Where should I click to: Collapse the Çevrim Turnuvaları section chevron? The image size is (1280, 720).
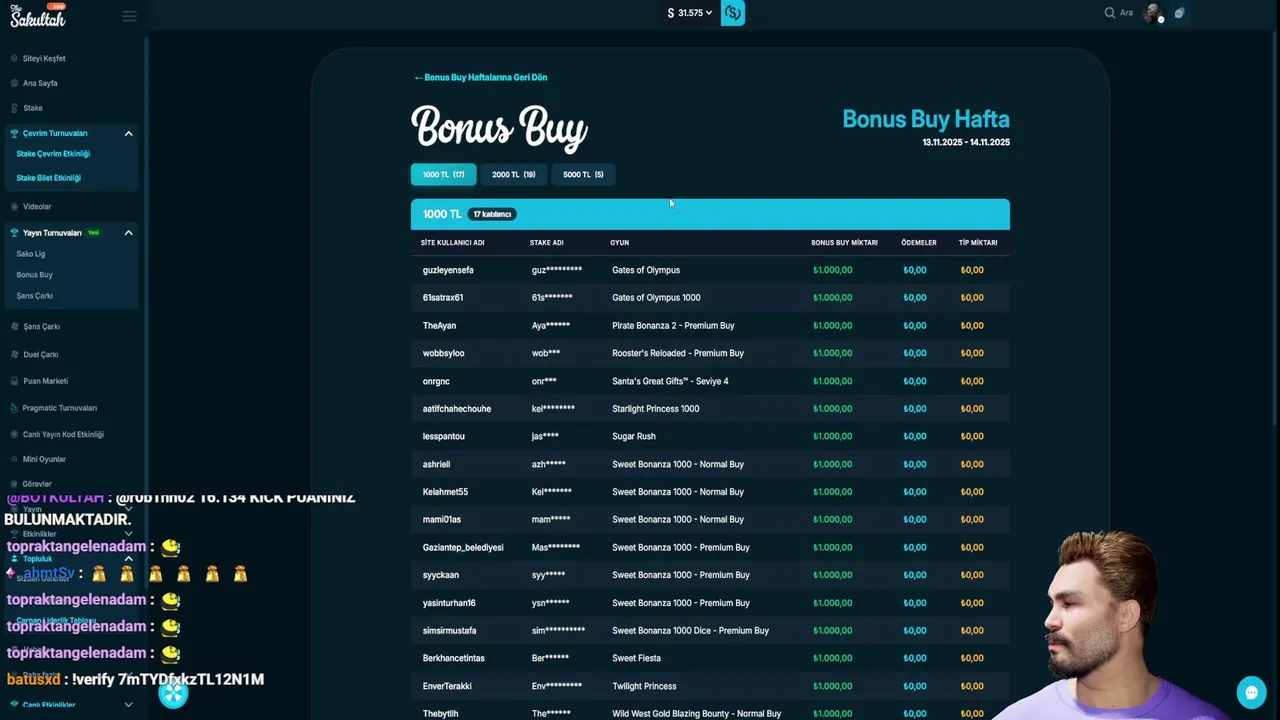(128, 133)
